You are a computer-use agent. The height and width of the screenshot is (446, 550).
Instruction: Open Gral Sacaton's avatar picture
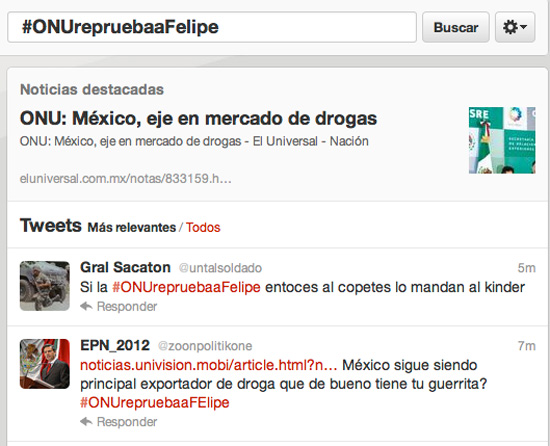point(45,286)
